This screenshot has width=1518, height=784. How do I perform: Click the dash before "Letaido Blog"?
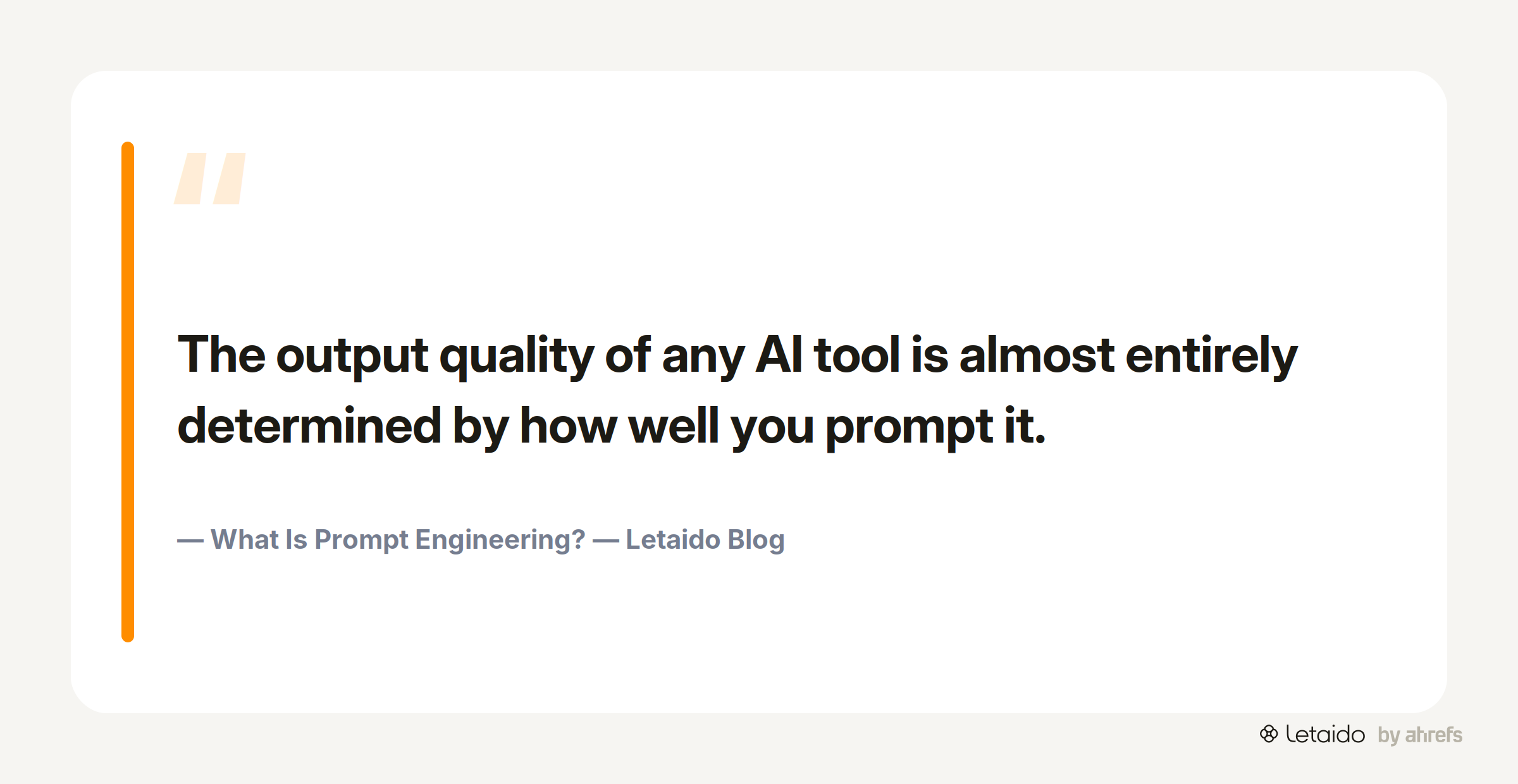pos(606,541)
